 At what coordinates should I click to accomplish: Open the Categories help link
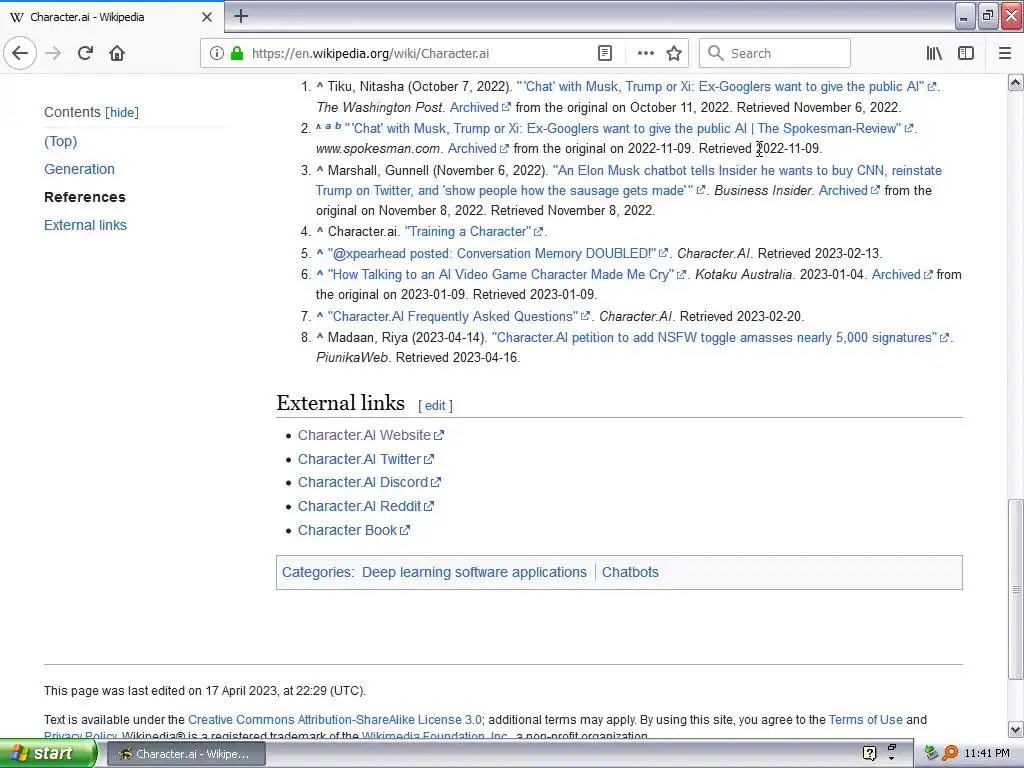316,572
